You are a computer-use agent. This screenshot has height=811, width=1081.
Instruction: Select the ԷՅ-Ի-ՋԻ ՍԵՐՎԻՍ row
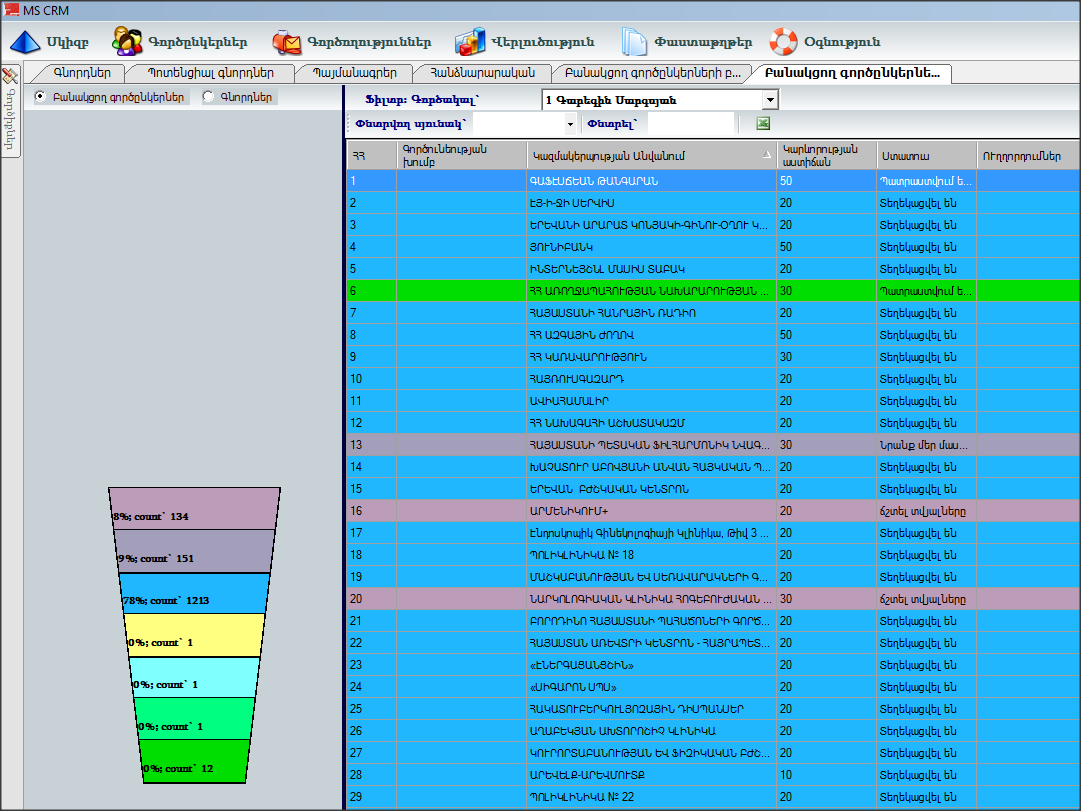pos(714,203)
